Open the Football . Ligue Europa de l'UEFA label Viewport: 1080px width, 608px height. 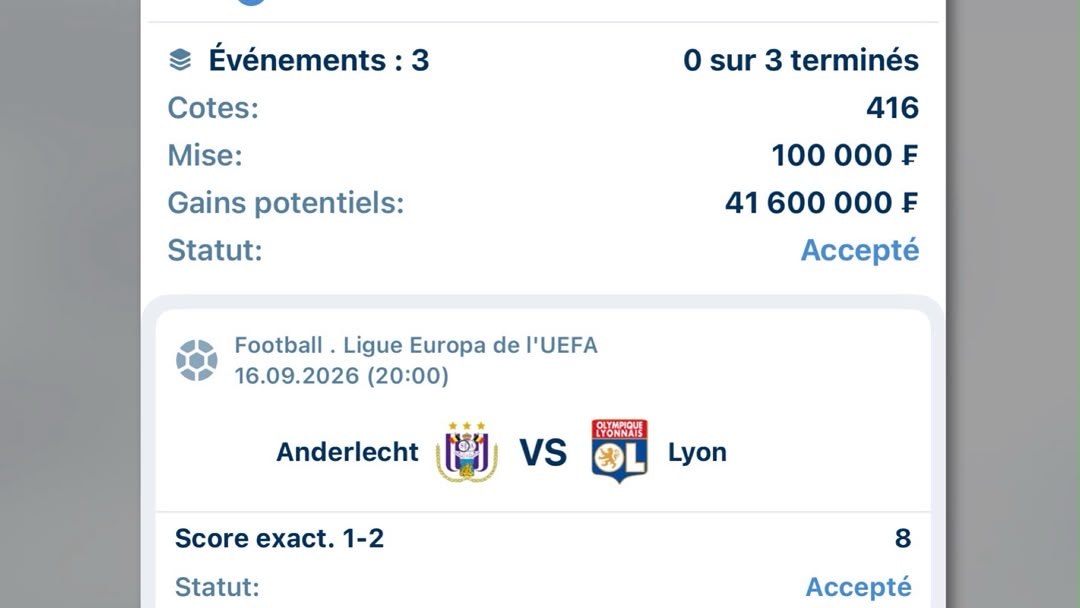(416, 345)
